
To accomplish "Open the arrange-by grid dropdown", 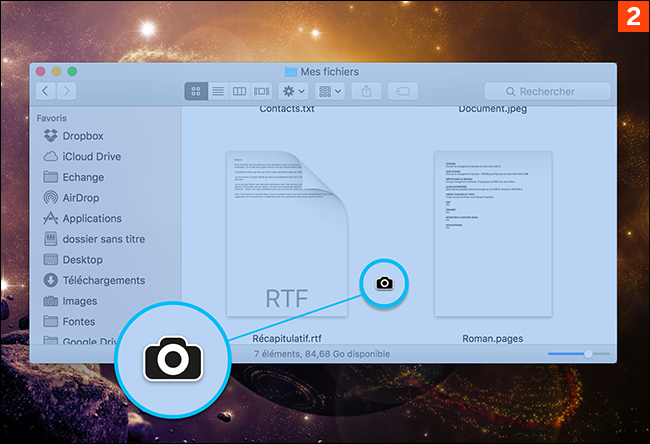I will click(331, 91).
